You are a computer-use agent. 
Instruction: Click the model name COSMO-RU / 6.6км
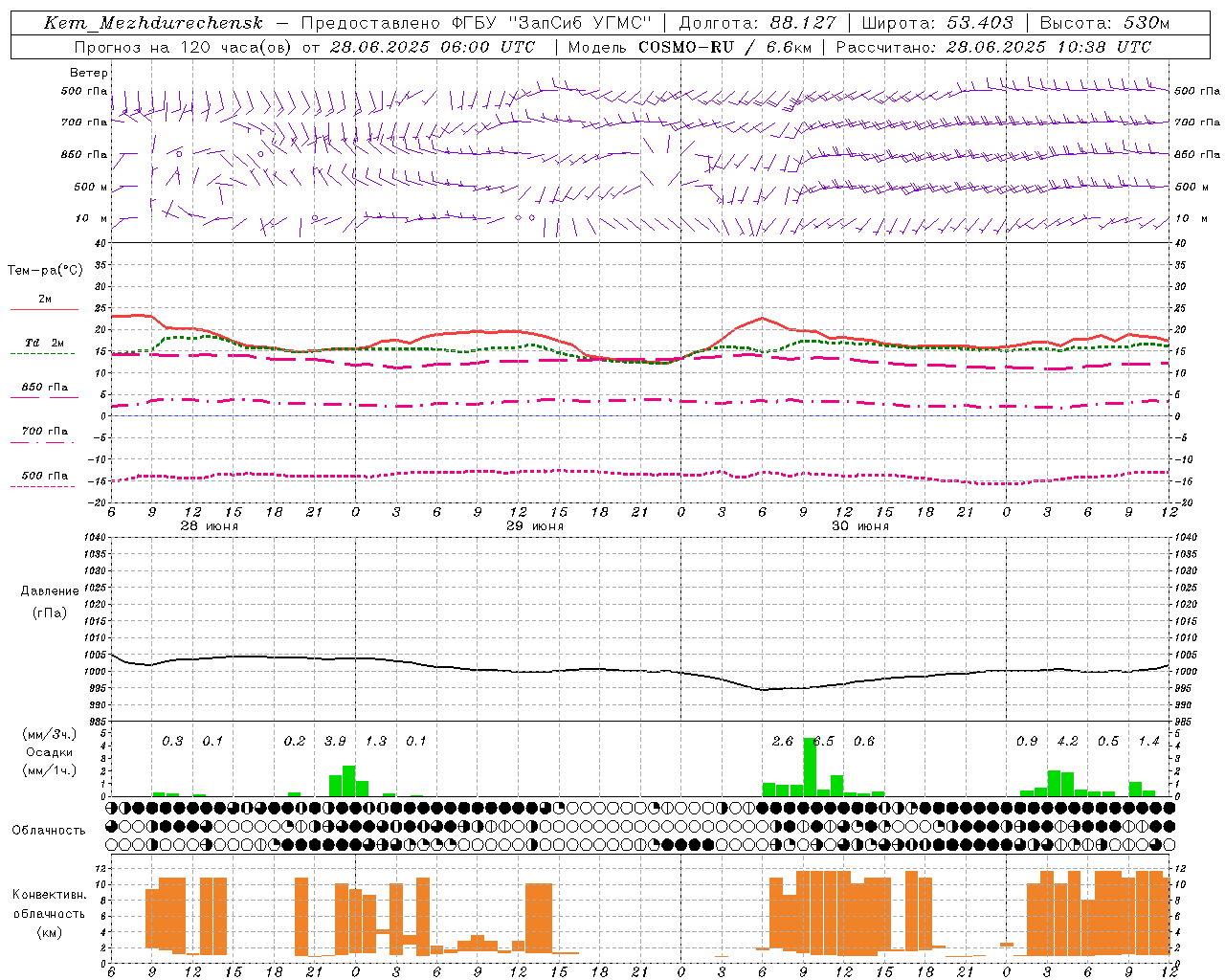coord(726,47)
